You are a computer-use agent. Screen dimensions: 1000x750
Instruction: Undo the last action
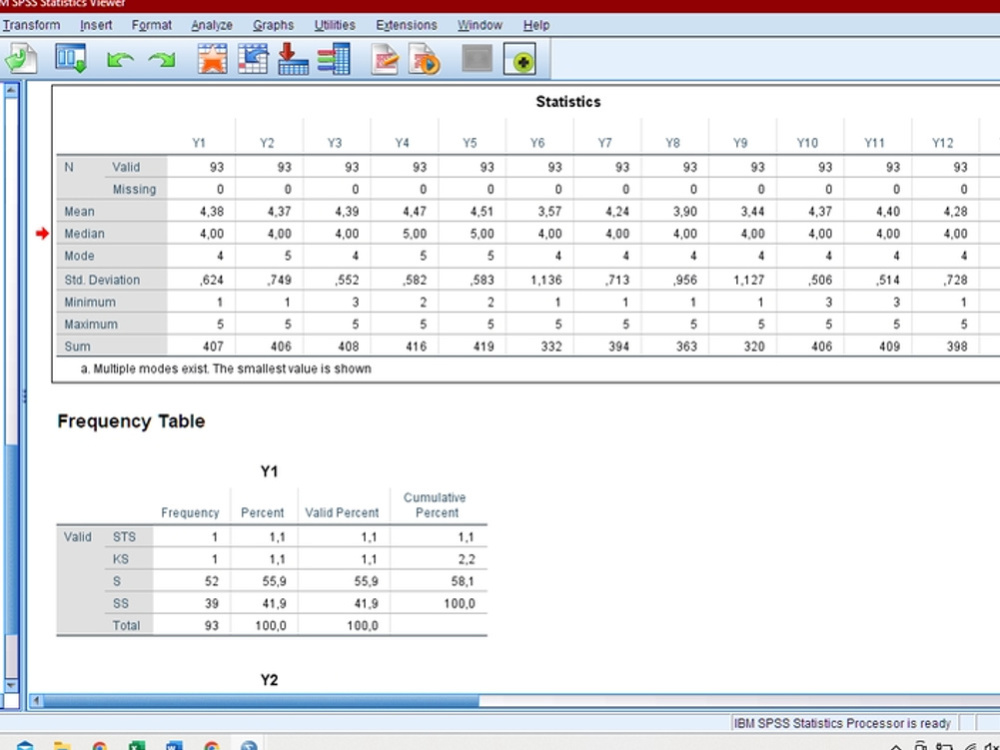click(x=120, y=59)
